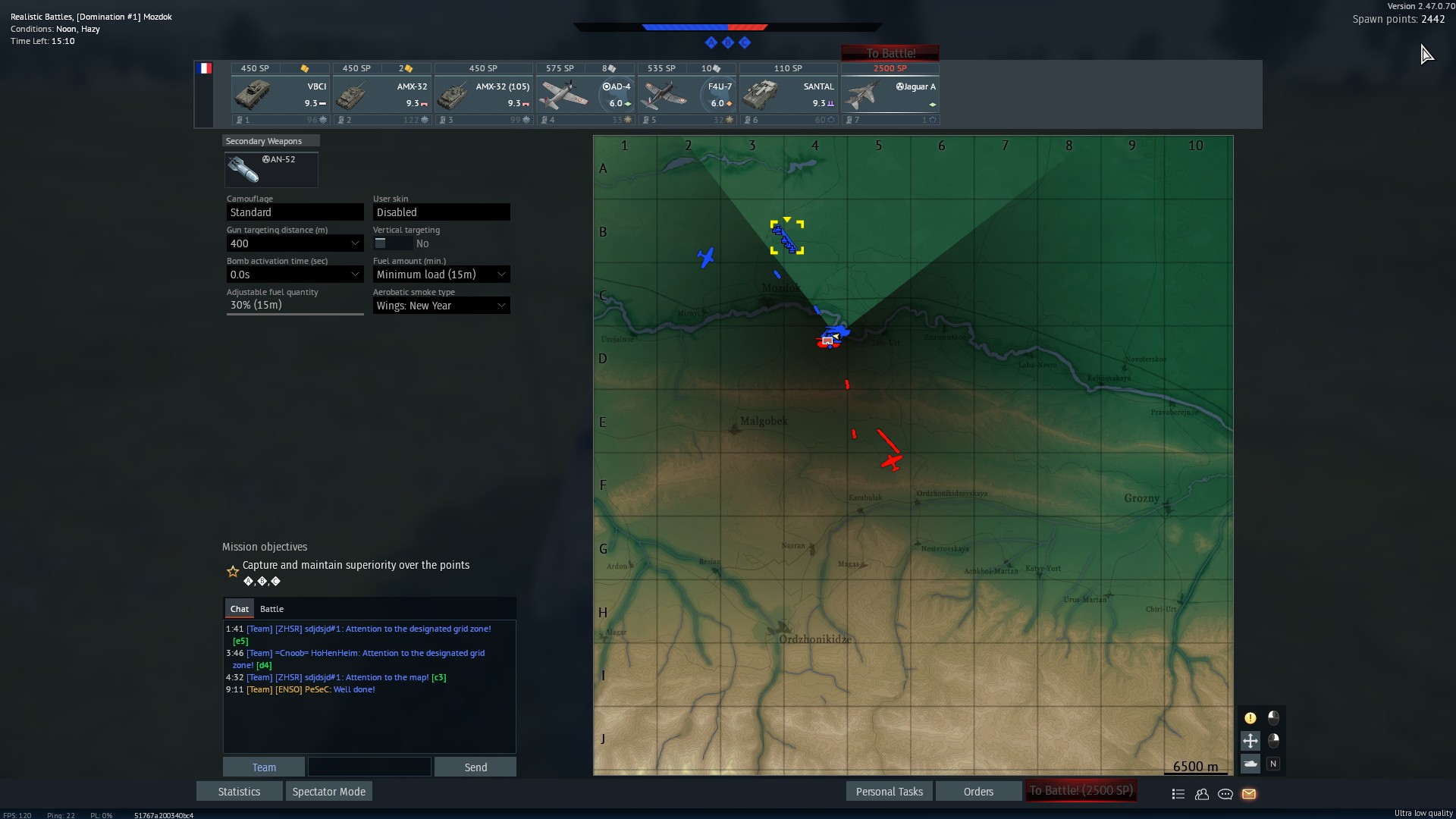1456x819 pixels.
Task: Open the squad contacts icon
Action: click(x=1202, y=794)
